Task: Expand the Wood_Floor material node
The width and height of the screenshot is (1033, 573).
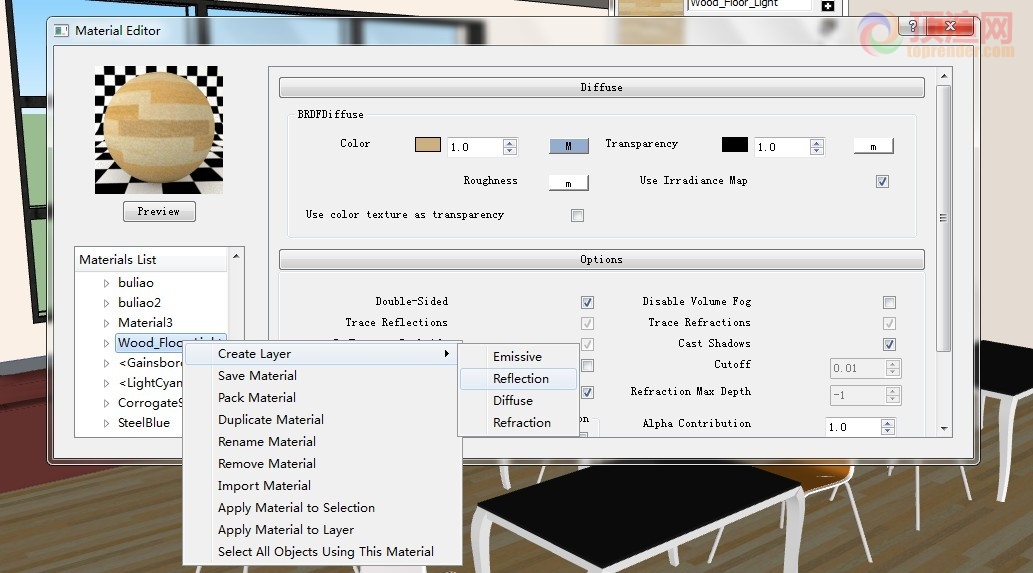Action: pyautogui.click(x=106, y=343)
